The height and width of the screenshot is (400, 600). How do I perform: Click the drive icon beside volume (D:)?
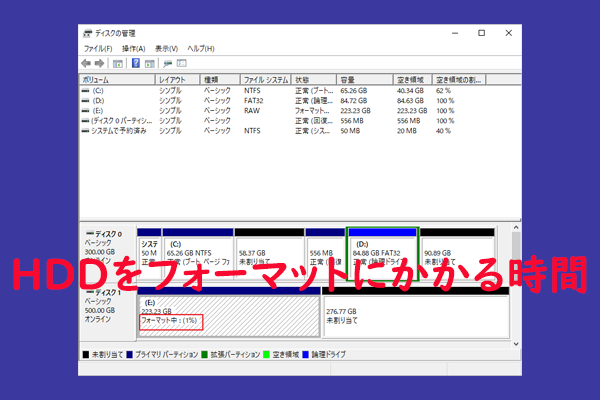pyautogui.click(x=85, y=101)
